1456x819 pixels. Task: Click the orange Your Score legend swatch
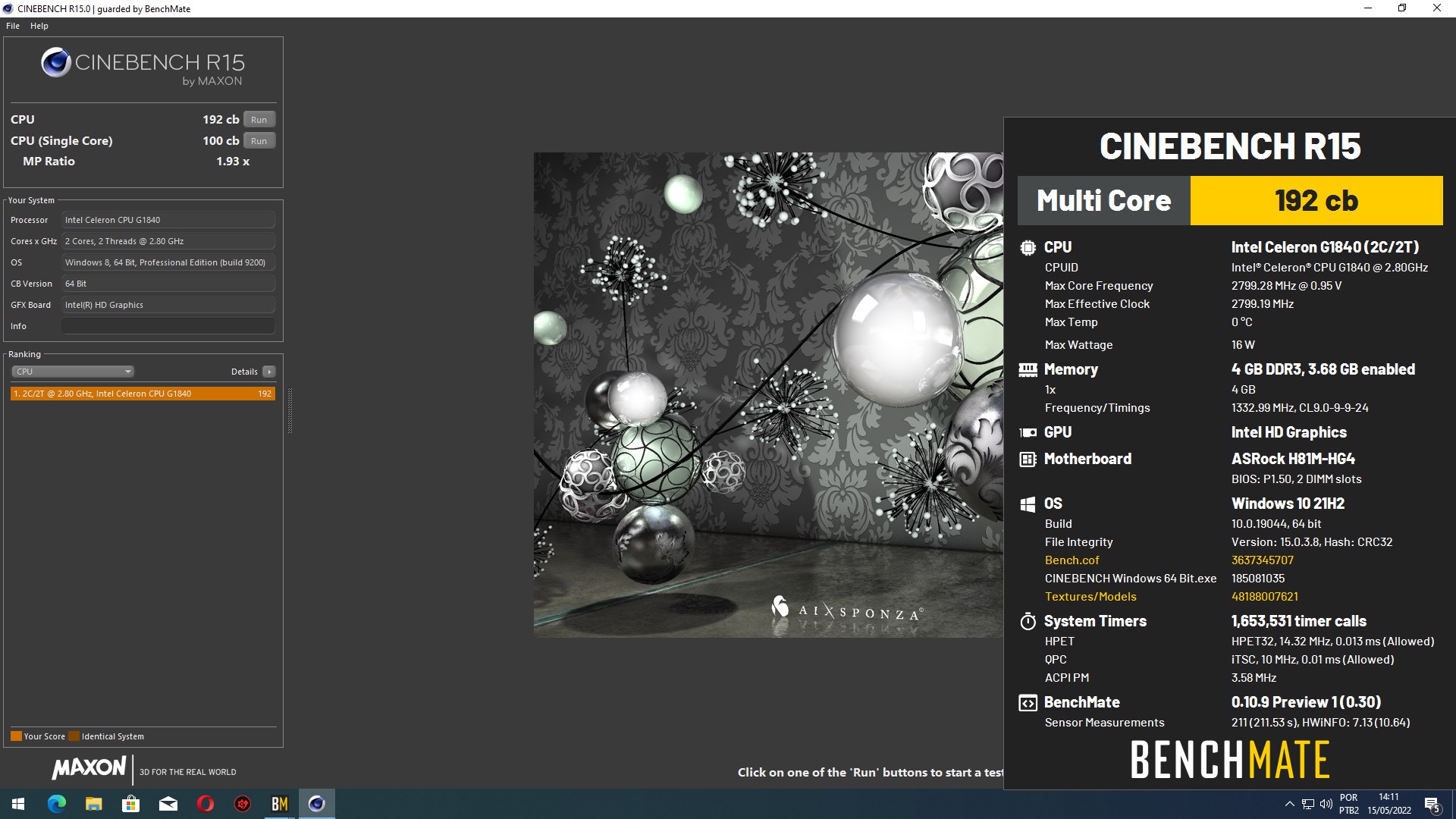(x=16, y=736)
